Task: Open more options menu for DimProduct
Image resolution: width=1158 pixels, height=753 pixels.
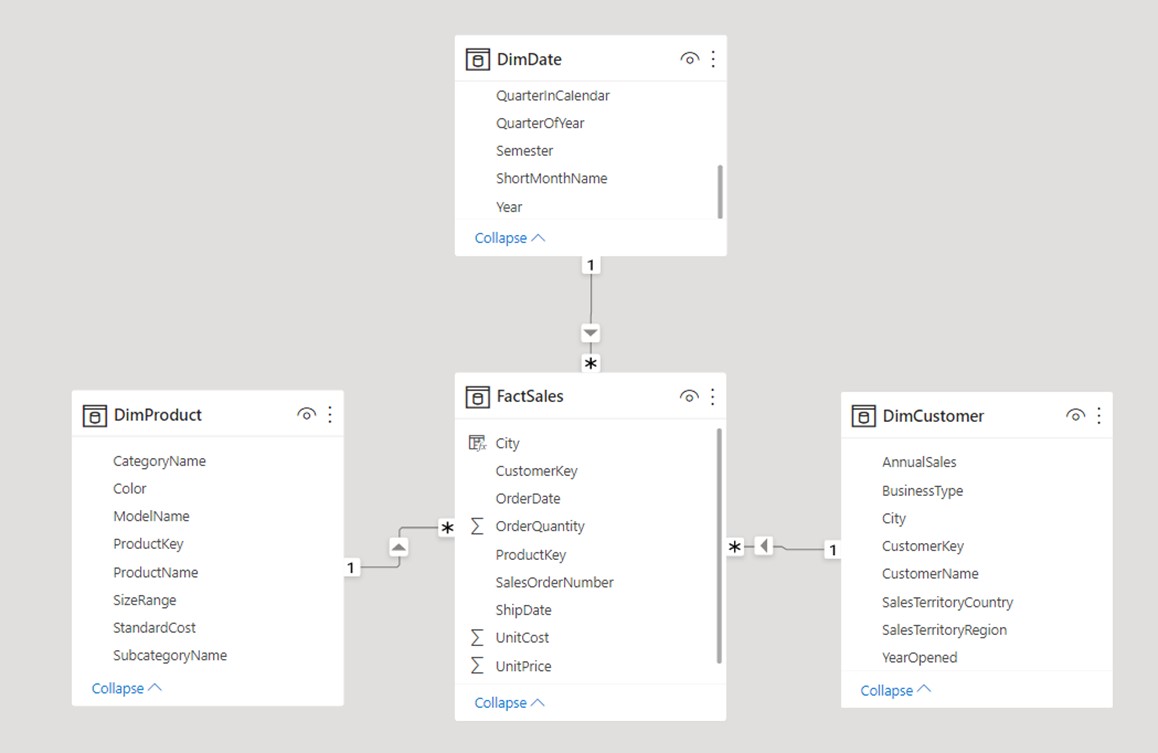Action: 330,415
